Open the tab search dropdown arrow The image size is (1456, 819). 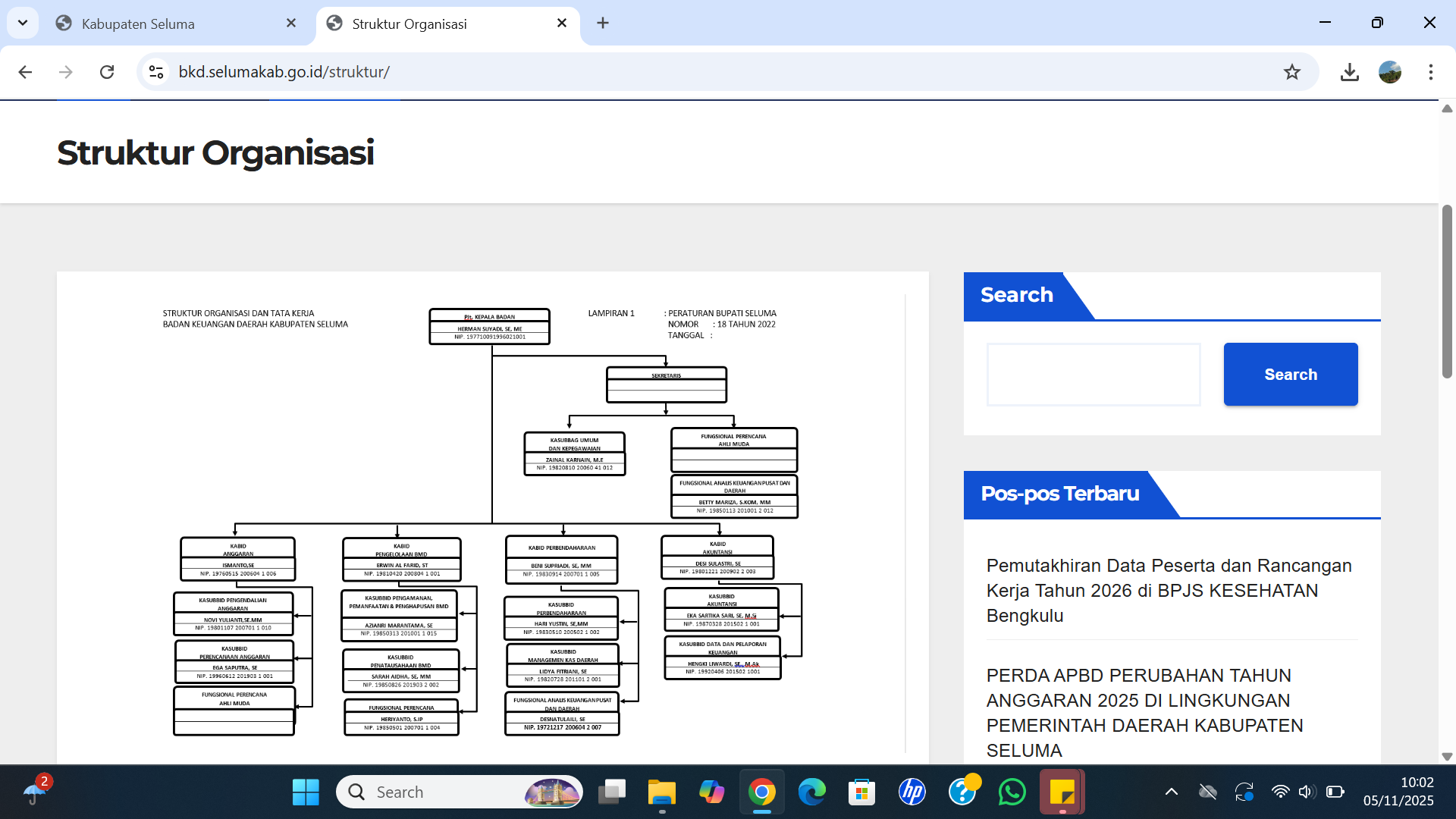(x=23, y=23)
